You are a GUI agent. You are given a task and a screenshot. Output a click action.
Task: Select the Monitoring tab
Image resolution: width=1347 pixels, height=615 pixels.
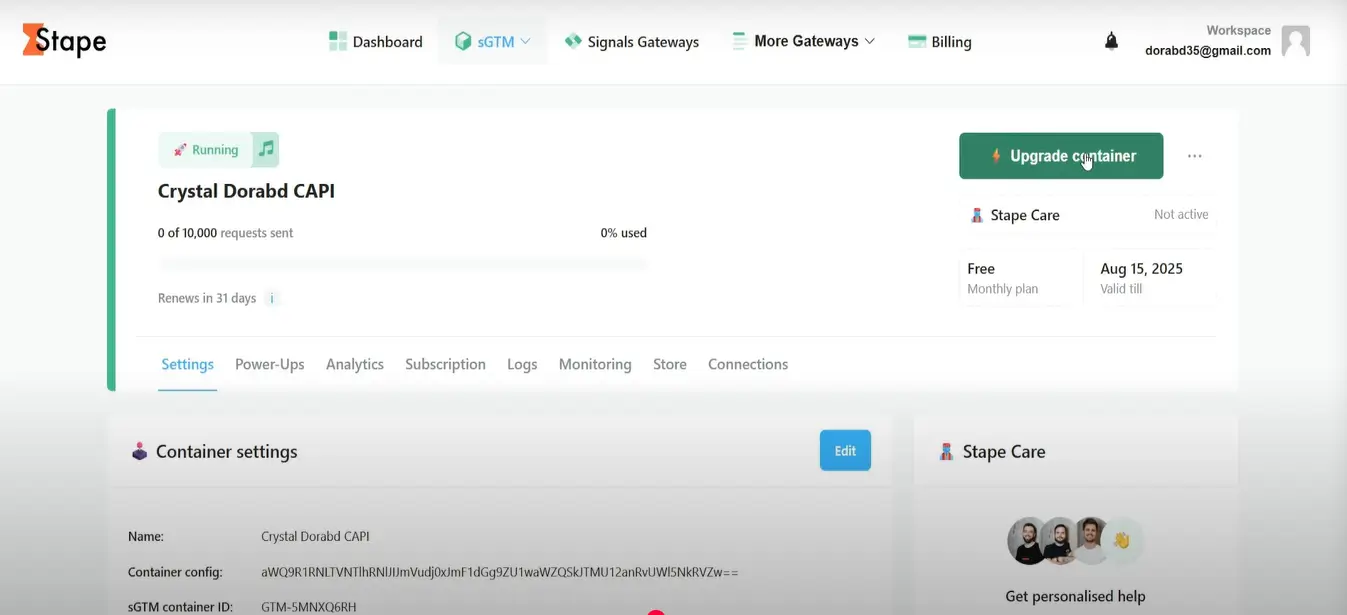pos(594,365)
